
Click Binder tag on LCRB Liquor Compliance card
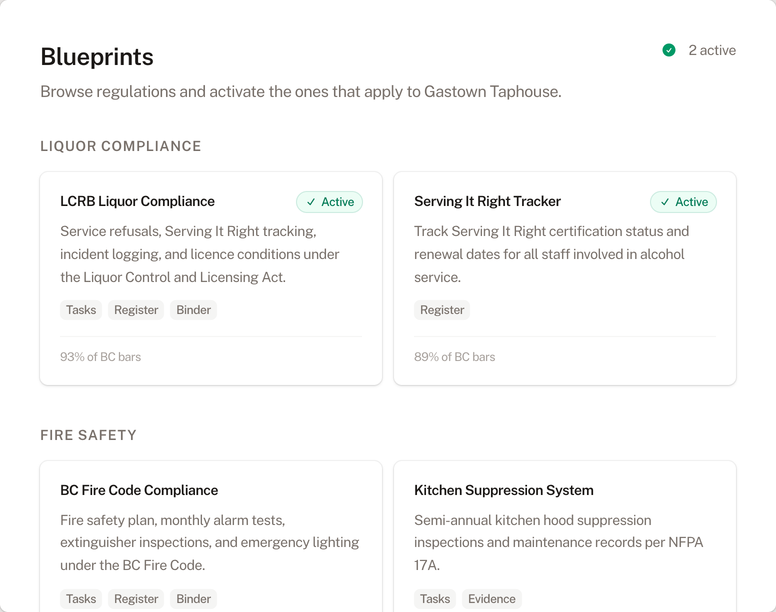click(193, 310)
